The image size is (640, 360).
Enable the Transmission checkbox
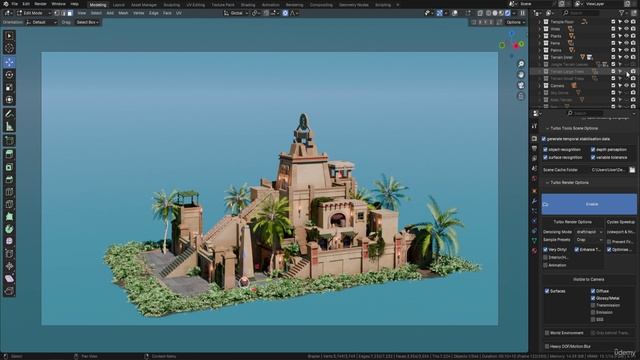tap(593, 305)
